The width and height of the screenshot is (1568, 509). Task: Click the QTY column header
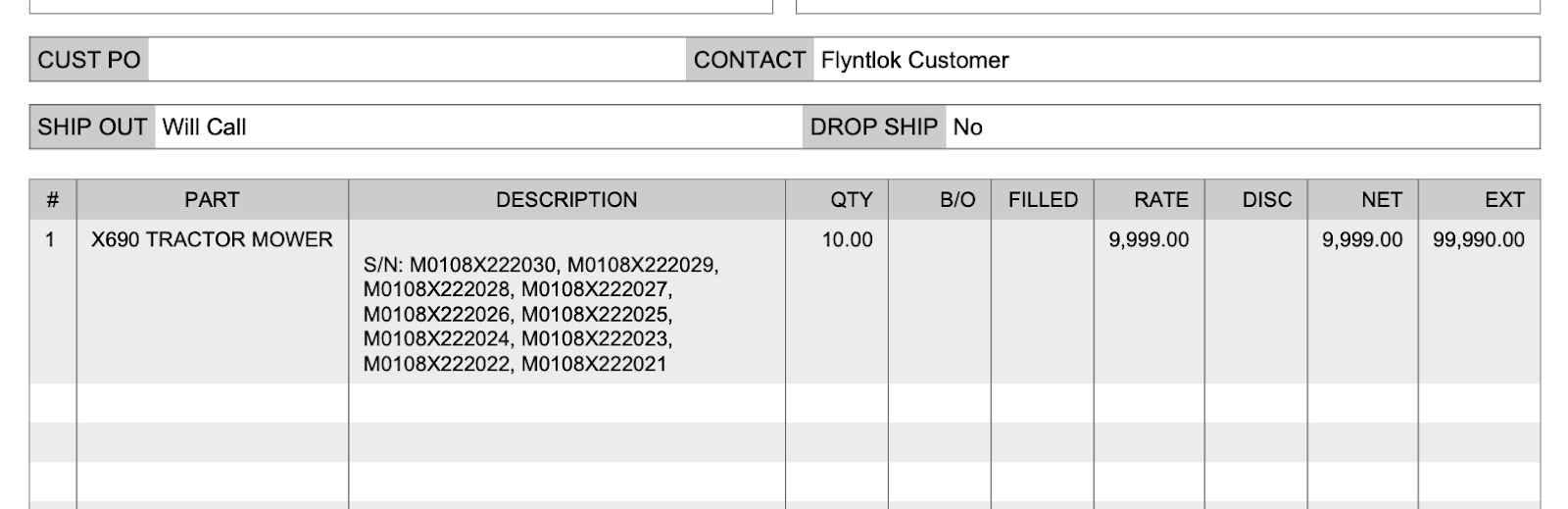pos(837,200)
